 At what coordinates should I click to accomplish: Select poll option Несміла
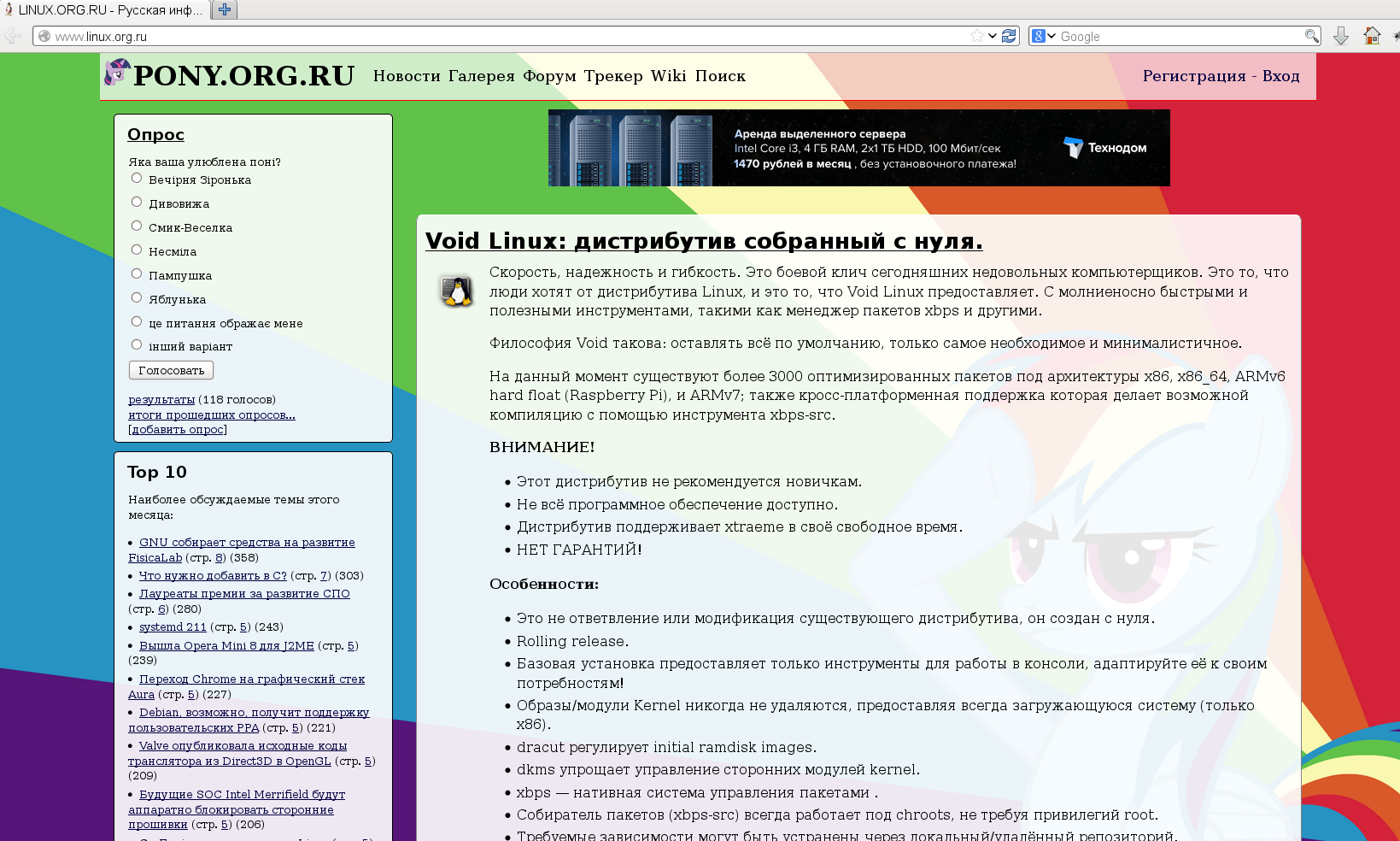point(137,250)
